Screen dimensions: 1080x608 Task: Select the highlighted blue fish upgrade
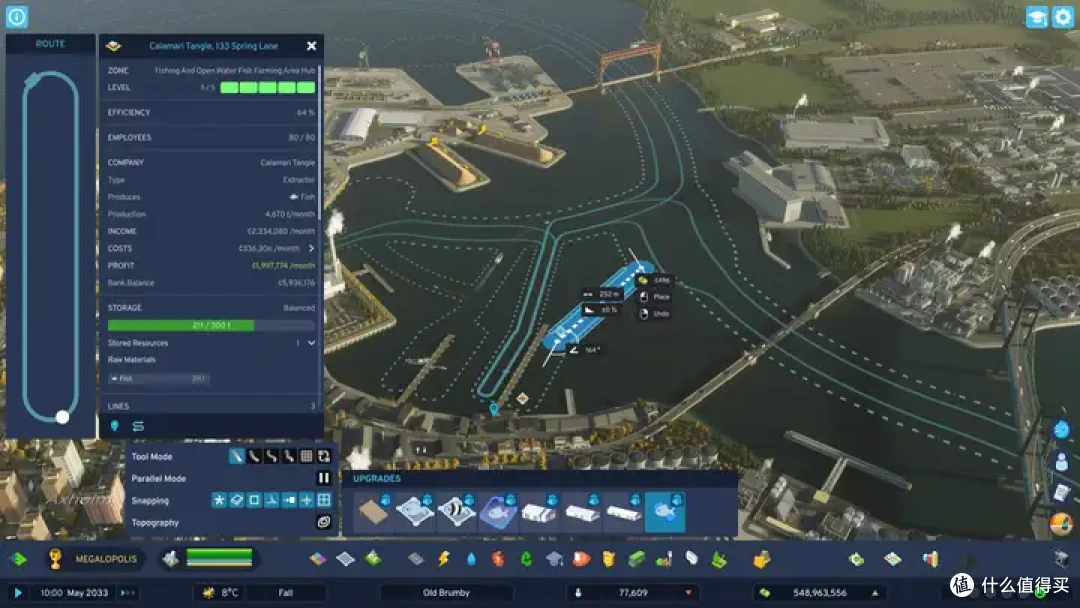[665, 511]
